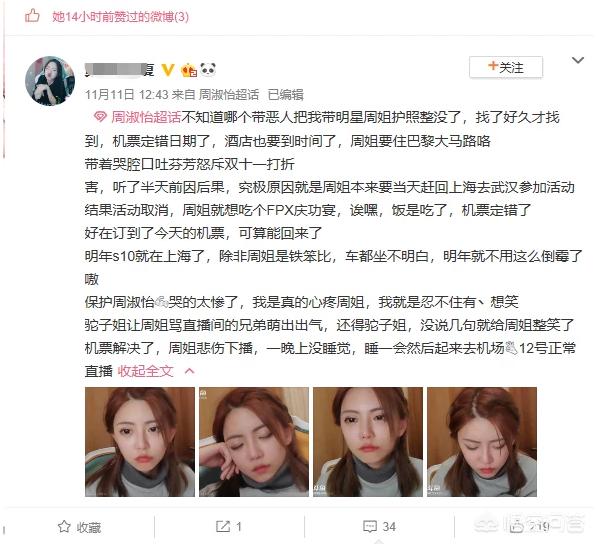Viewport: 596px width, 544px height.
Task: Open the 周淑怡超话 source link in timestamp line
Action: click(229, 94)
